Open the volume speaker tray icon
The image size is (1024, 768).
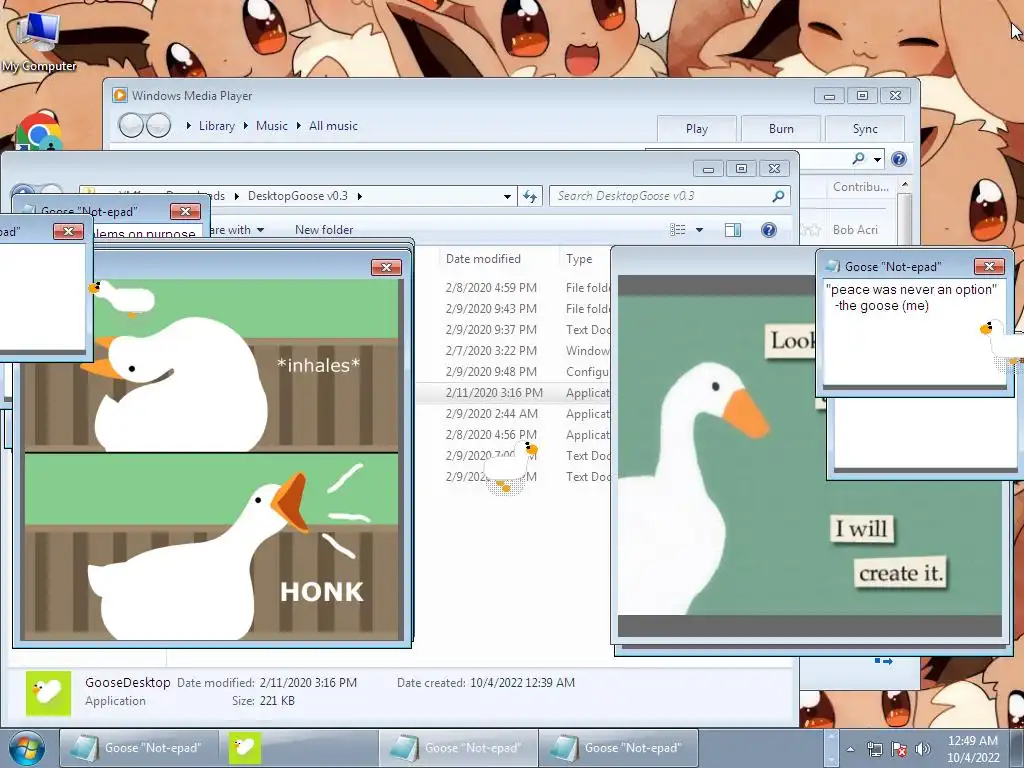[x=923, y=749]
